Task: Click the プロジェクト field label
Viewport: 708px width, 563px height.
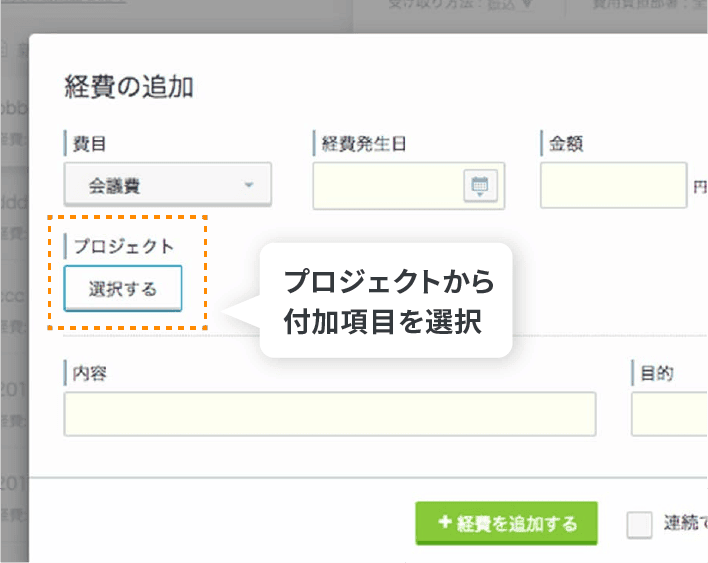Action: pos(123,245)
